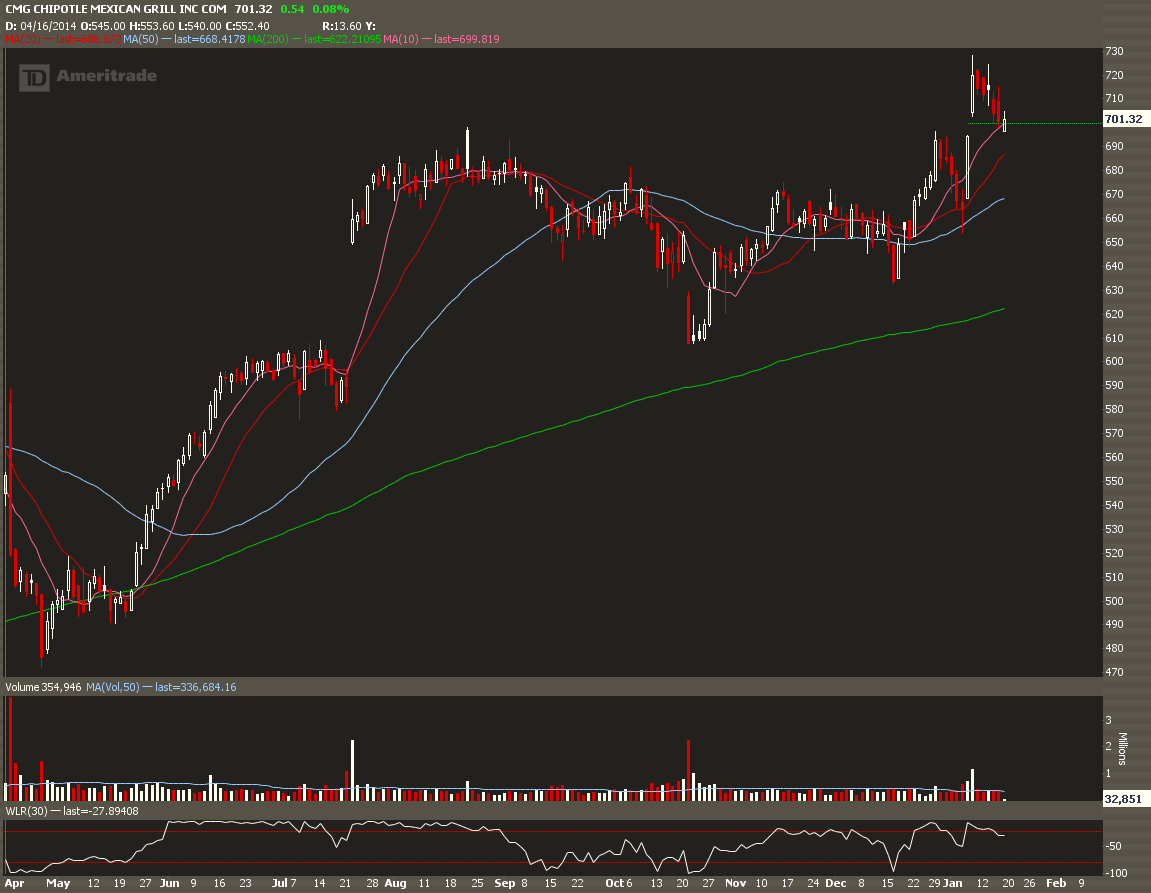Click the H:553.60 high price readout

152,26
